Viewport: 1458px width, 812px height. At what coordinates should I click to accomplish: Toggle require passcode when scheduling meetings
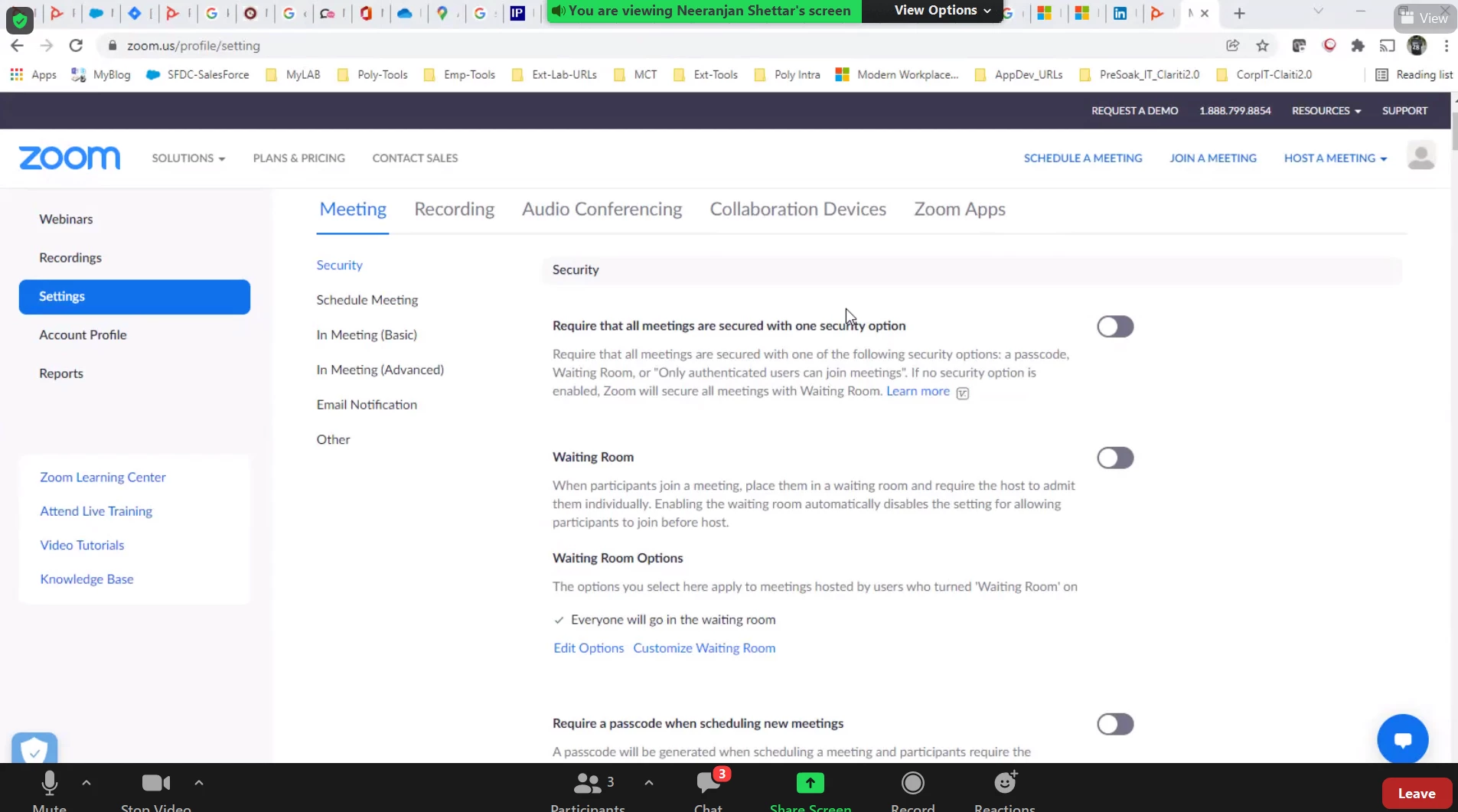pyautogui.click(x=1115, y=724)
